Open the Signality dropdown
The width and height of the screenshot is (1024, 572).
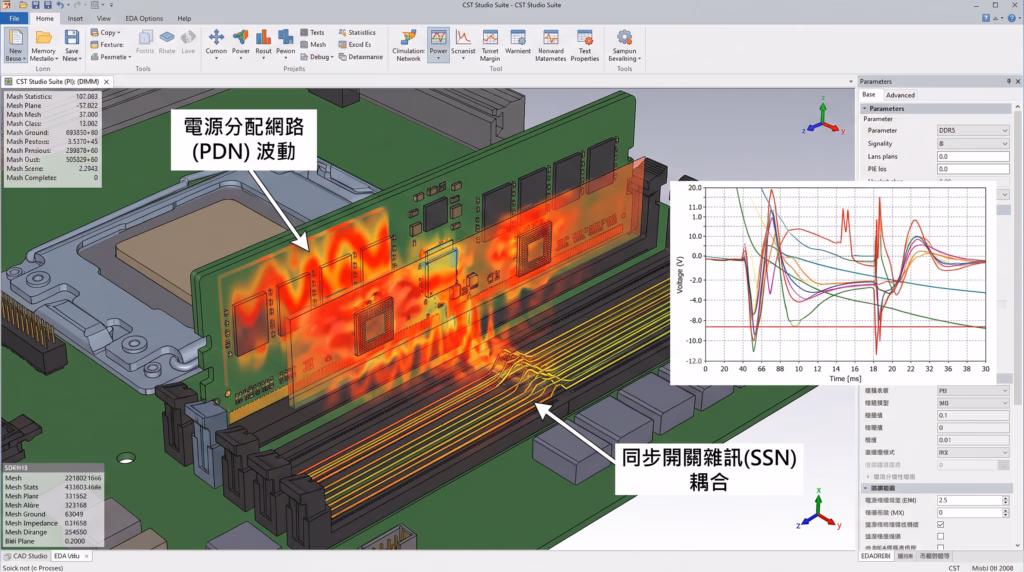click(x=973, y=144)
